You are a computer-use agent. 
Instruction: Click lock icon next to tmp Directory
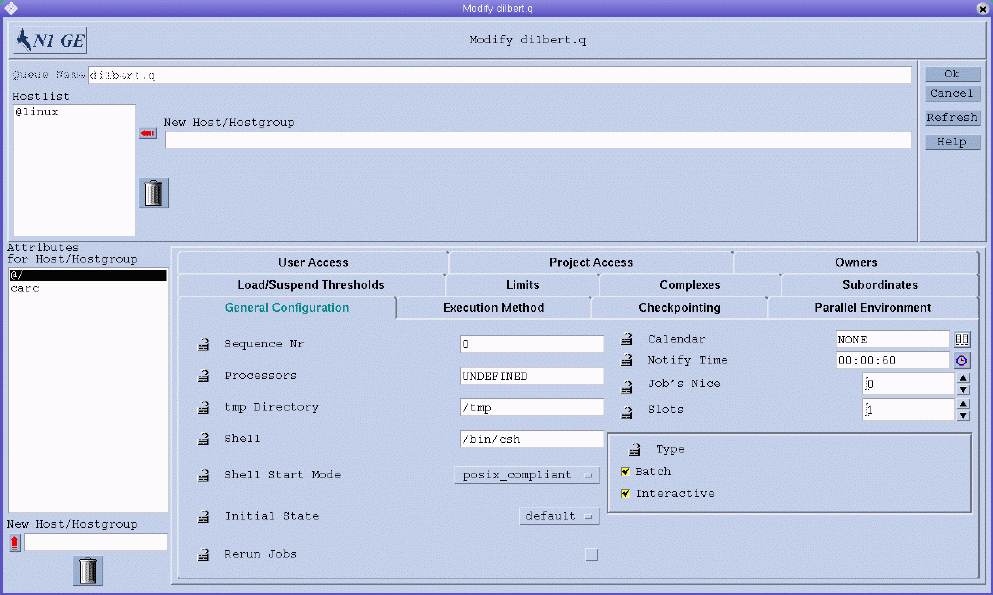203,408
